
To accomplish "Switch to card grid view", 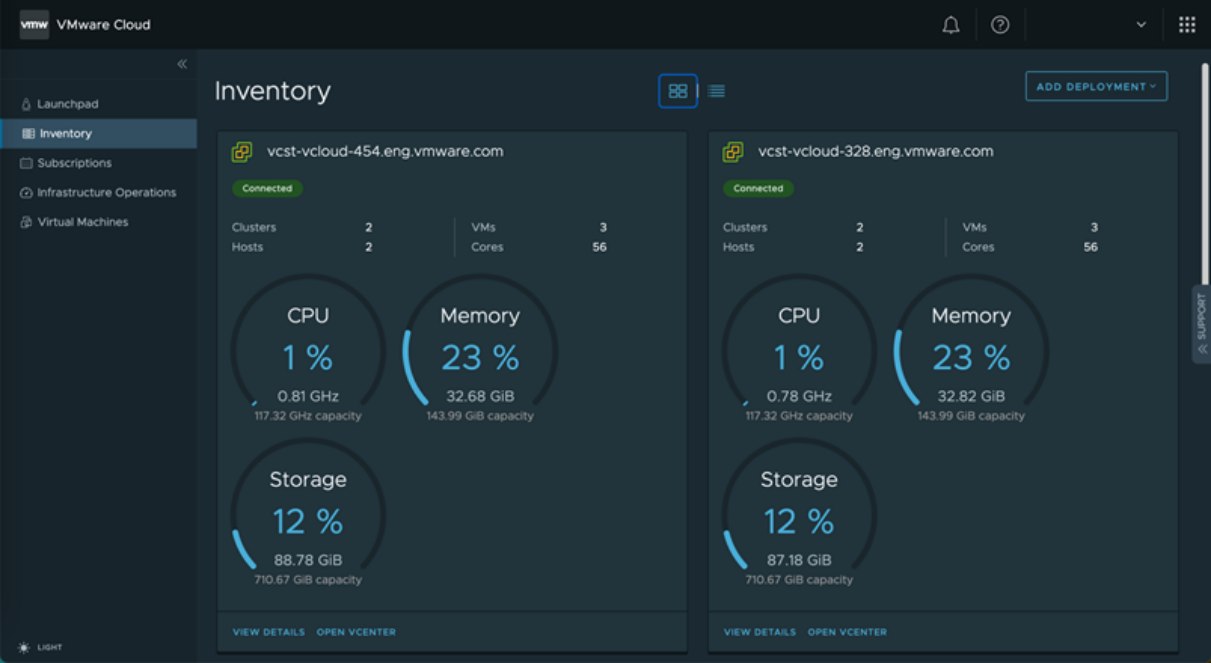I will (677, 91).
